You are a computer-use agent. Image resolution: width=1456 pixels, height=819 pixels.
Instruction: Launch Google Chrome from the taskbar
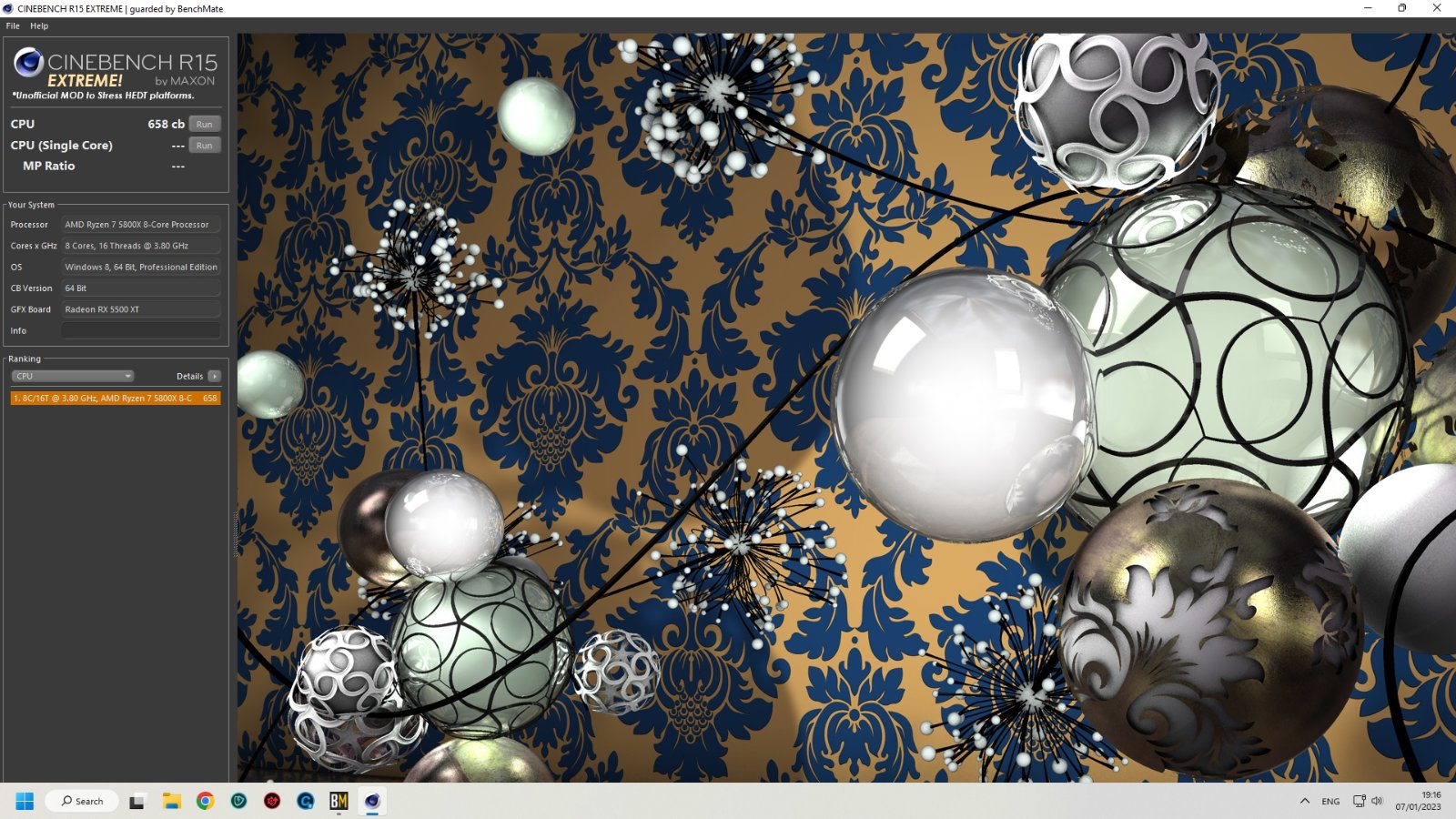point(205,801)
